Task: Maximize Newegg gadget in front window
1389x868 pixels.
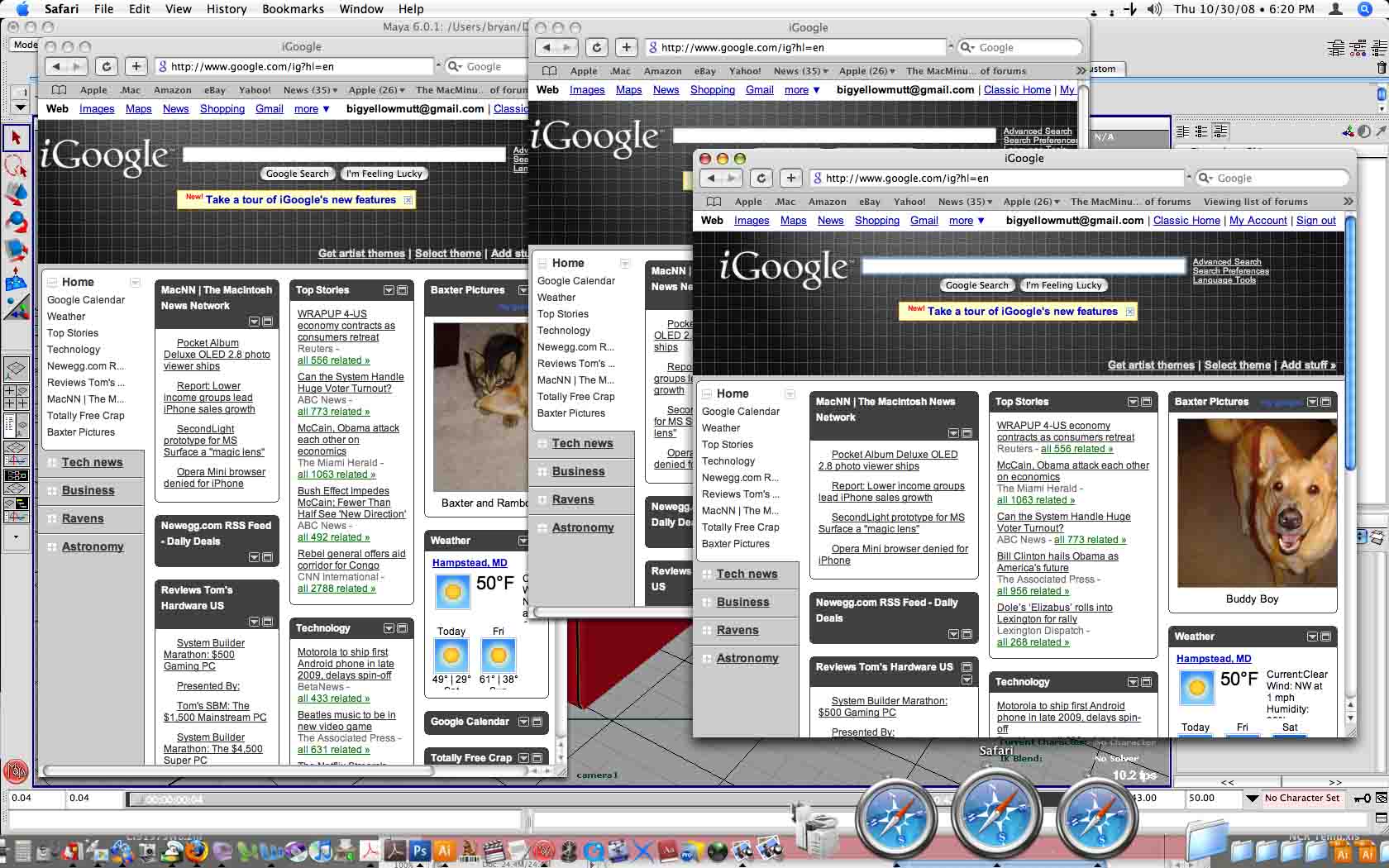Action: tap(967, 634)
